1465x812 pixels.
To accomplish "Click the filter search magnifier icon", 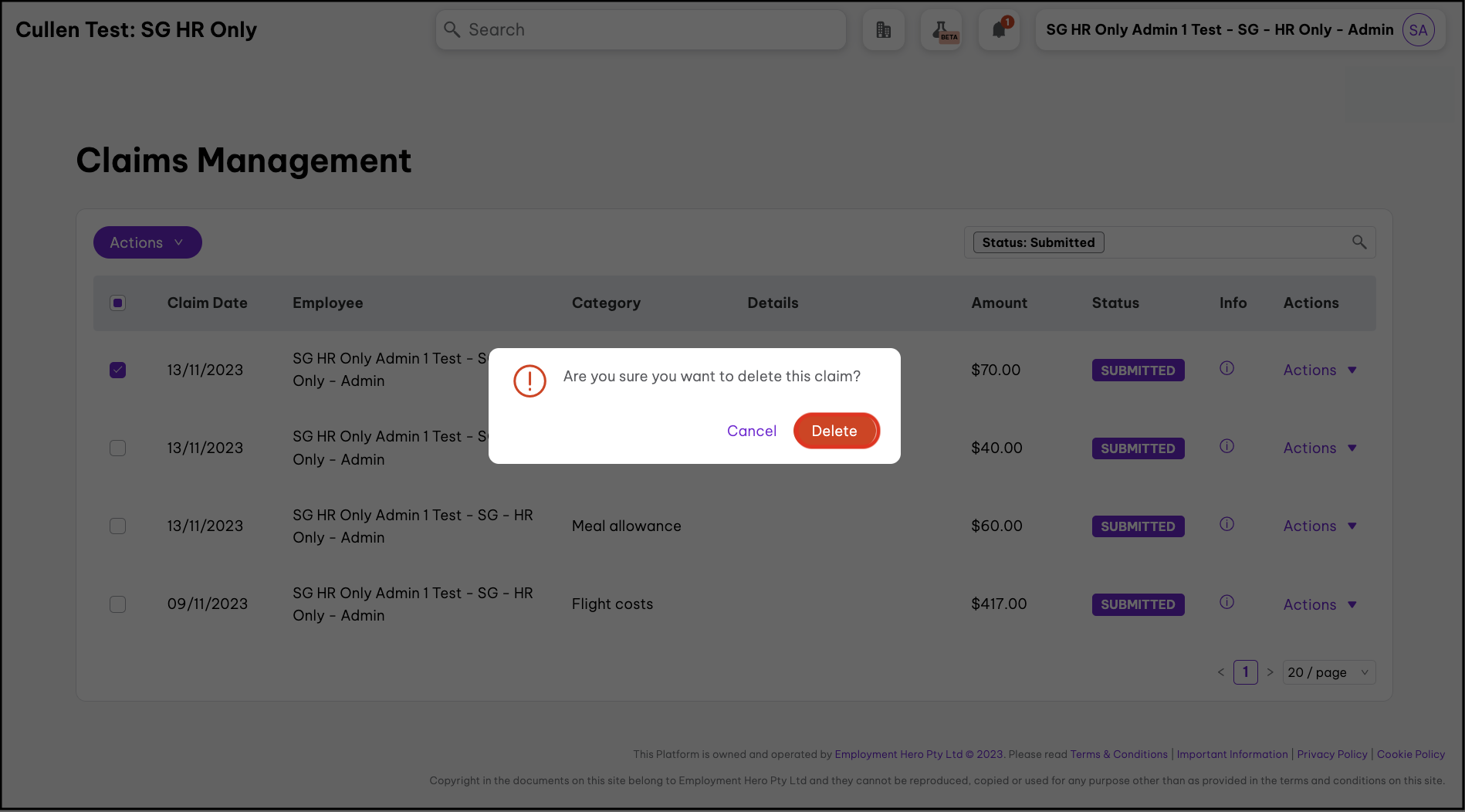I will click(1359, 242).
